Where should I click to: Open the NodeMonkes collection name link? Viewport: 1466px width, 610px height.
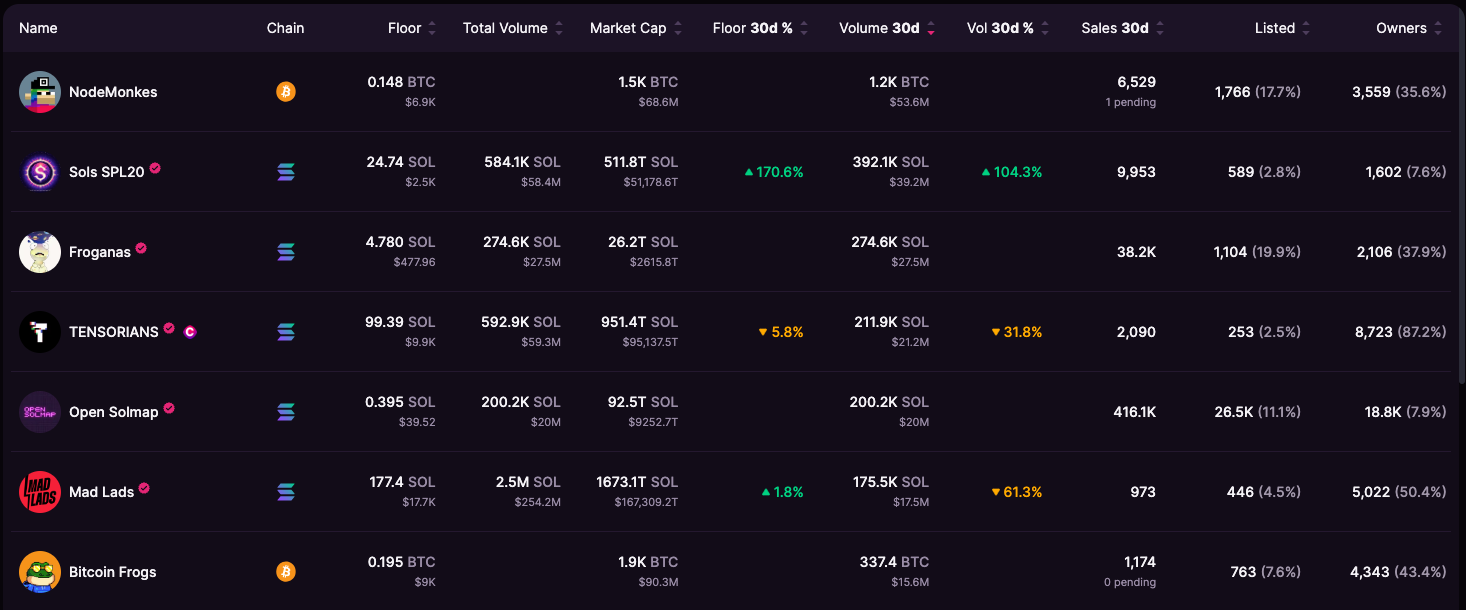point(113,92)
